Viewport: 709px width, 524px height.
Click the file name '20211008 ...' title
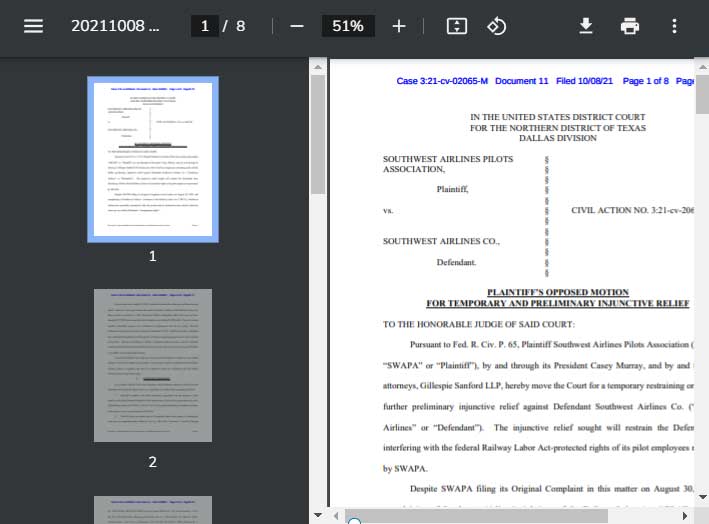coord(115,26)
